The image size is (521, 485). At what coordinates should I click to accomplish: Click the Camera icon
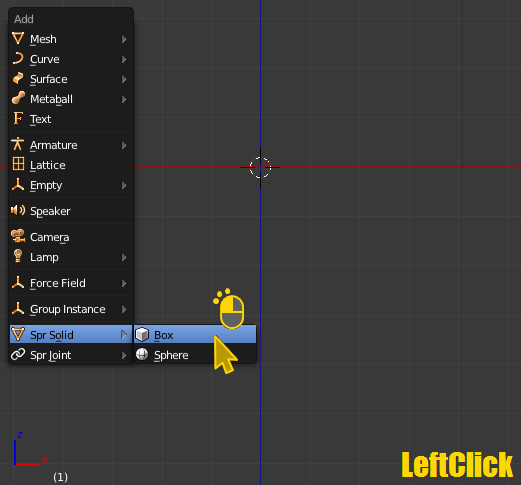(x=18, y=236)
